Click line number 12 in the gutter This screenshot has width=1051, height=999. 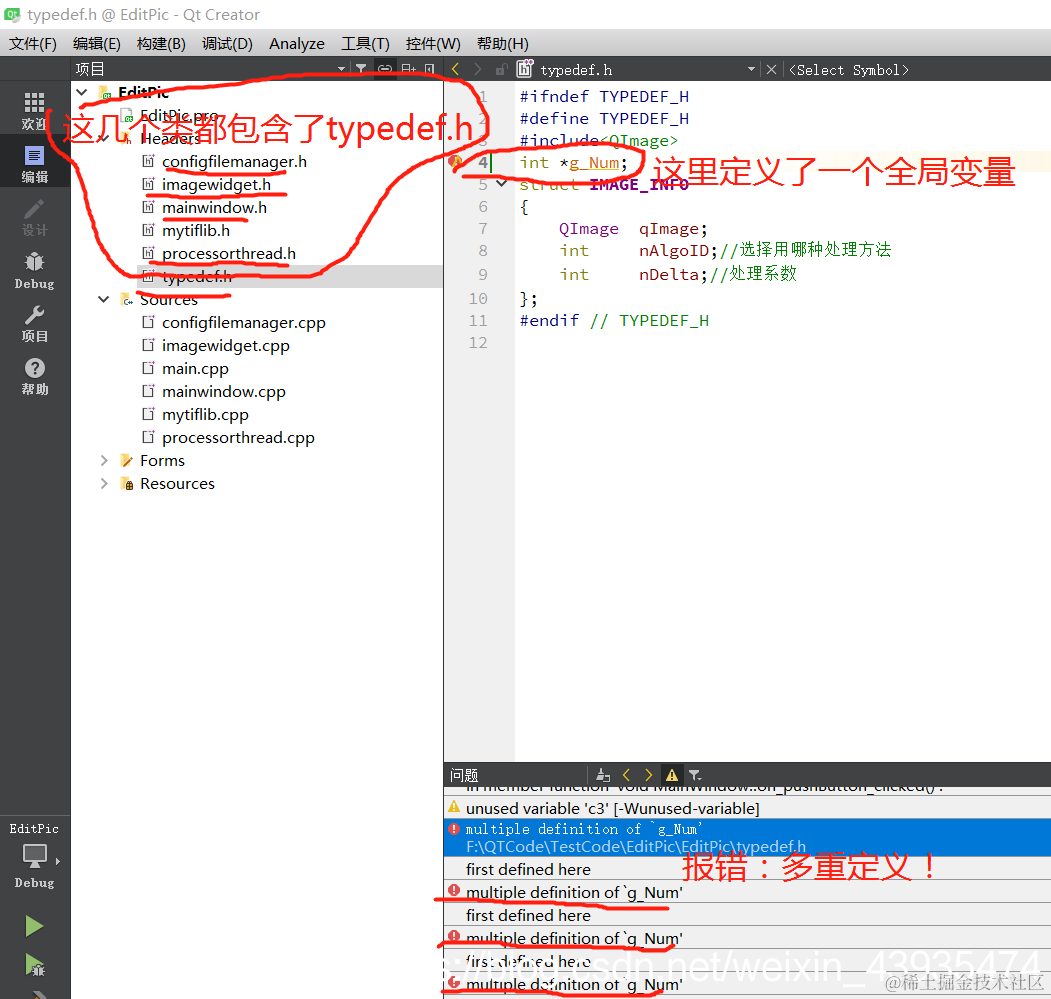pos(478,343)
